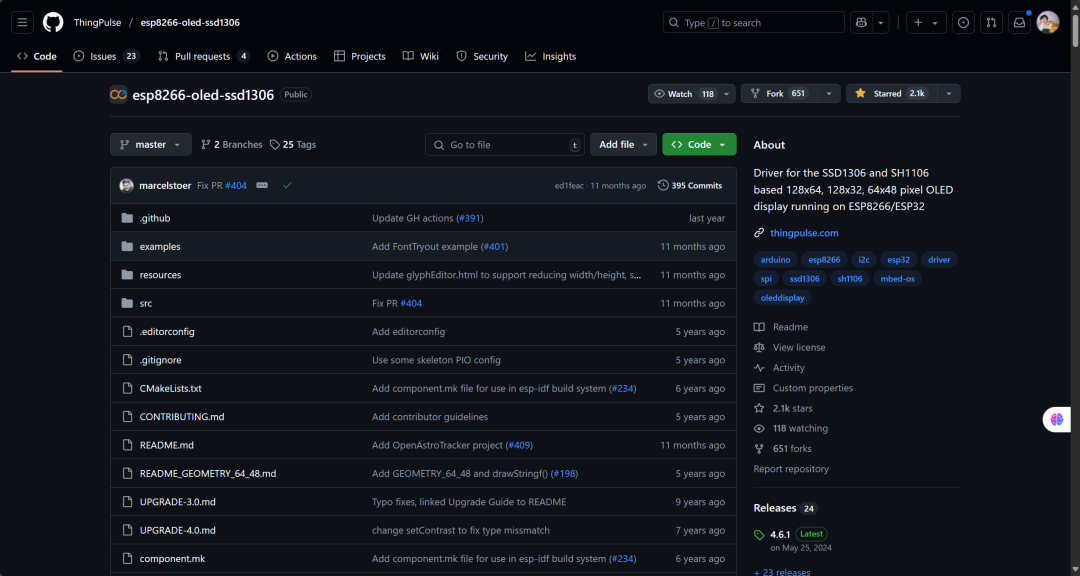1080x576 pixels.
Task: Open the issues icon in header
Action: coord(963,22)
